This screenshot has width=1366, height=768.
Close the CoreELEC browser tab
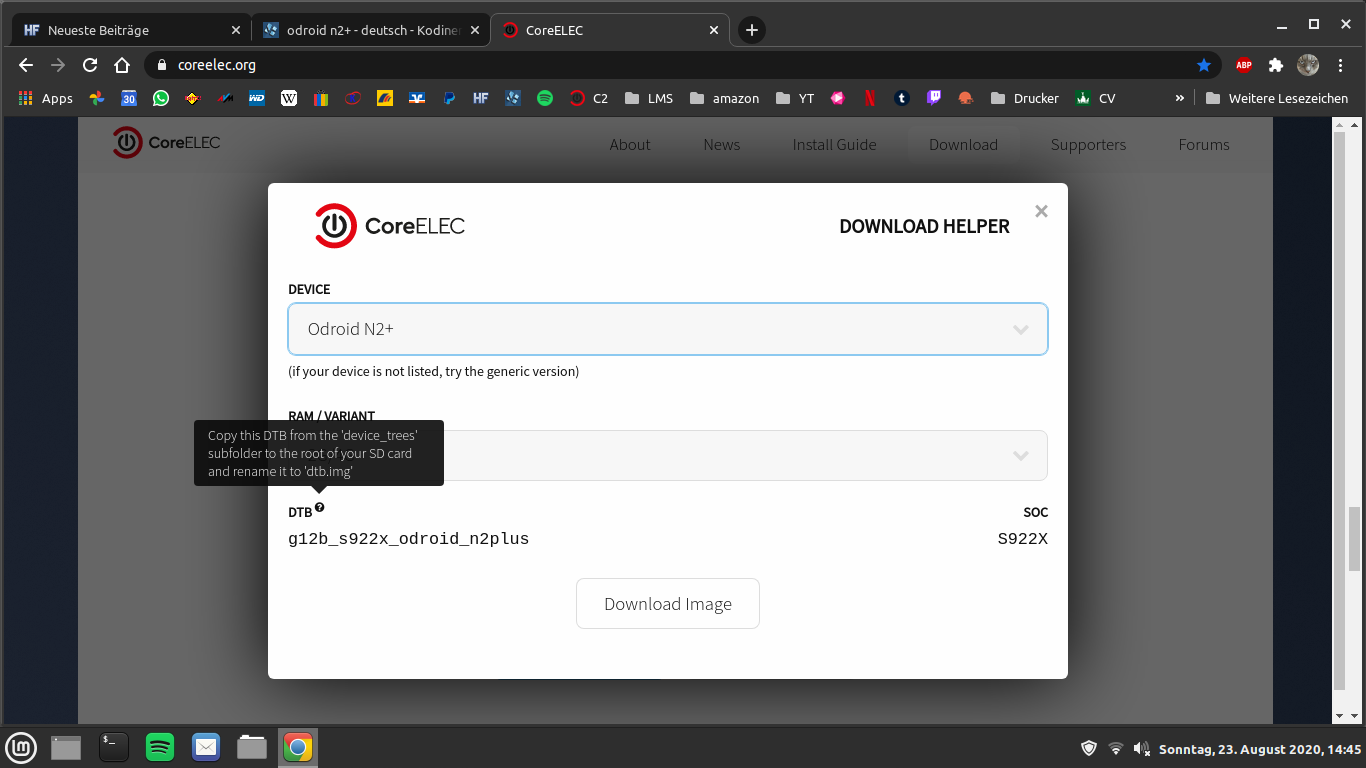tap(714, 30)
